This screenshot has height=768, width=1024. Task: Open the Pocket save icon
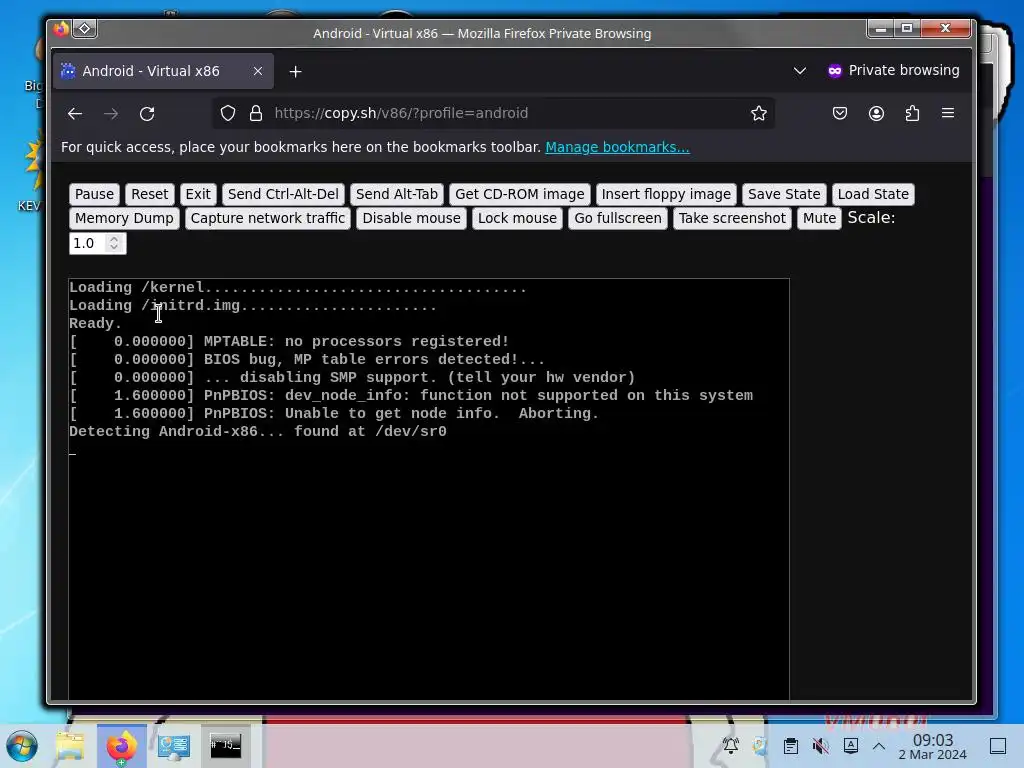(x=840, y=113)
